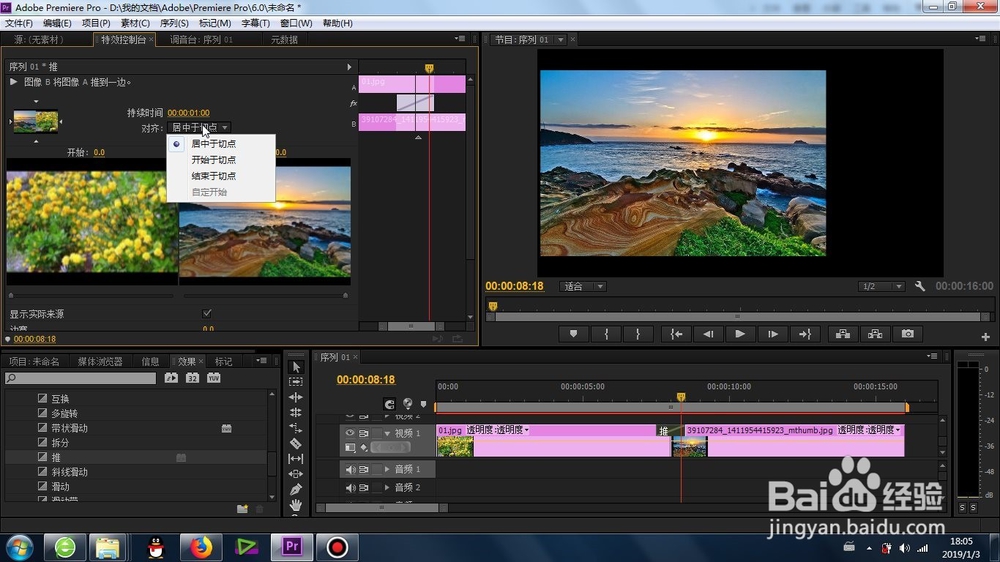Select the Slide tool
The image size is (1000, 562).
click(296, 474)
